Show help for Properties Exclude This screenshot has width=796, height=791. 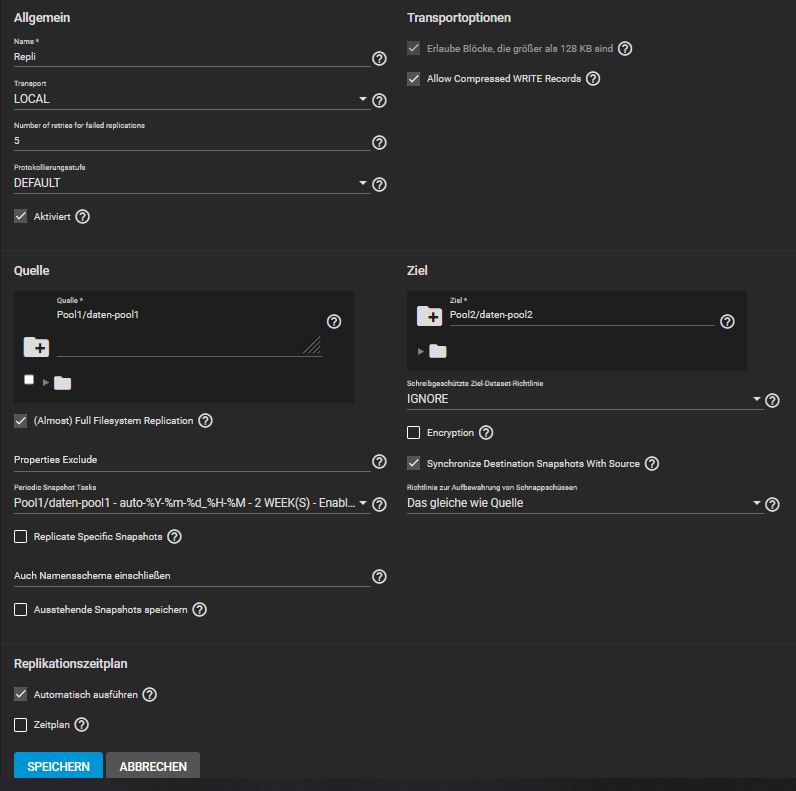pos(379,462)
